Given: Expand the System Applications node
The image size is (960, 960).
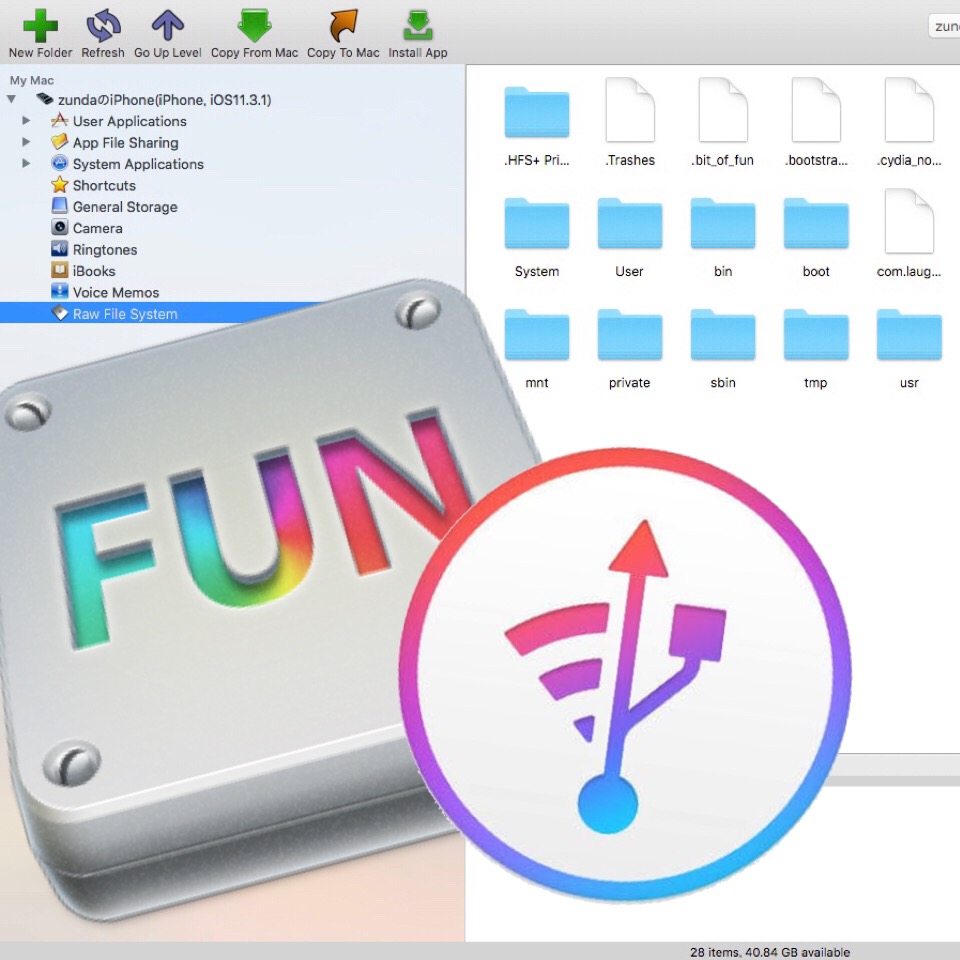Looking at the screenshot, I should [x=27, y=164].
